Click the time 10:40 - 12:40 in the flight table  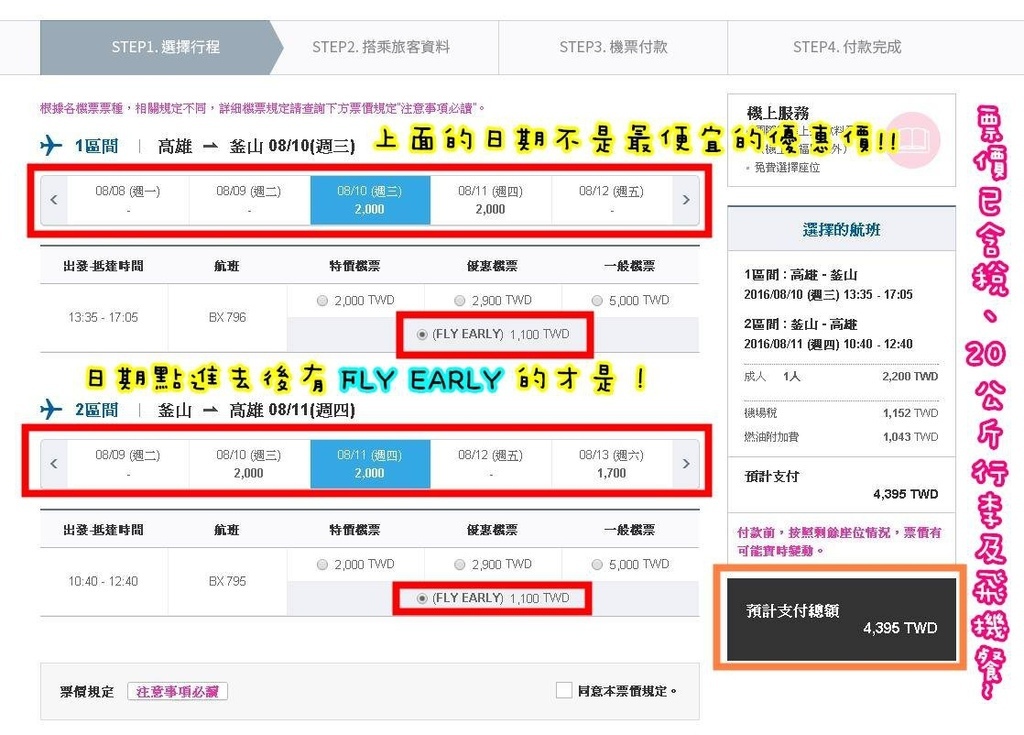(x=103, y=581)
